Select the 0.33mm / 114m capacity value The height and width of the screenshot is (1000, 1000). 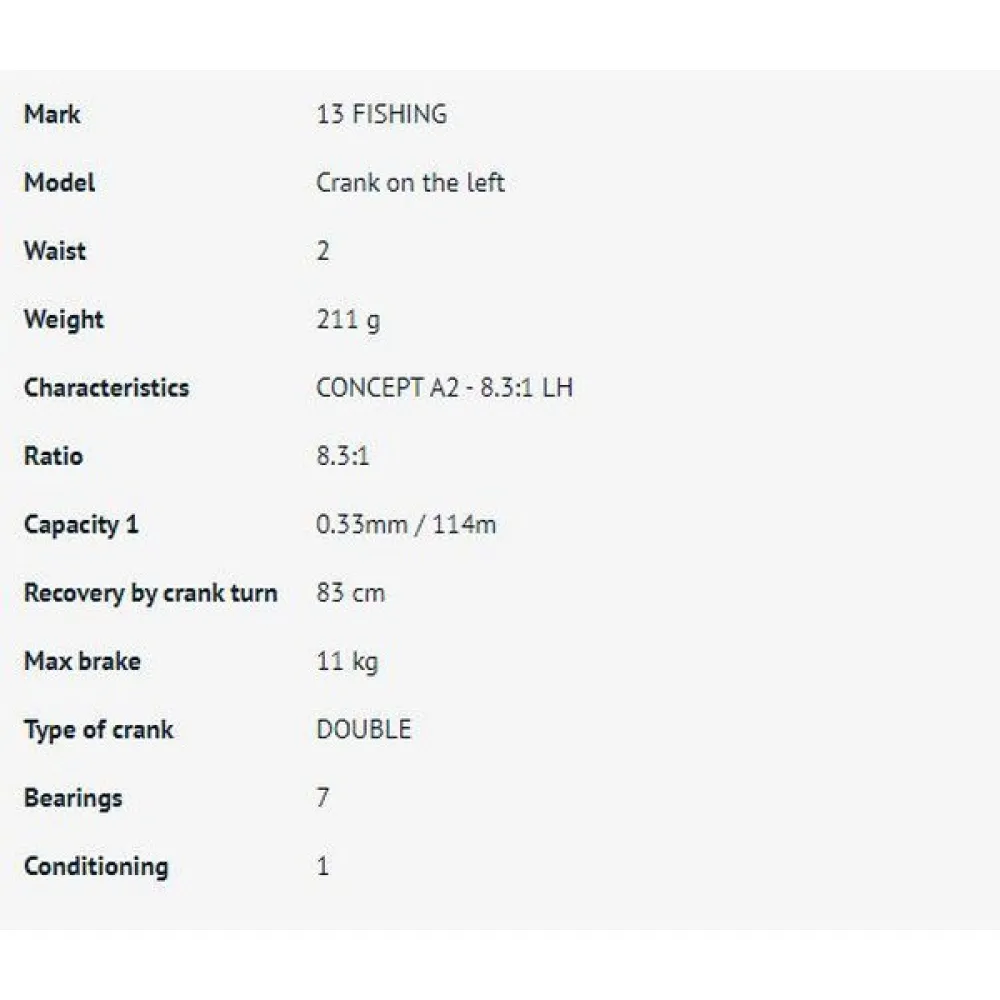coord(406,525)
